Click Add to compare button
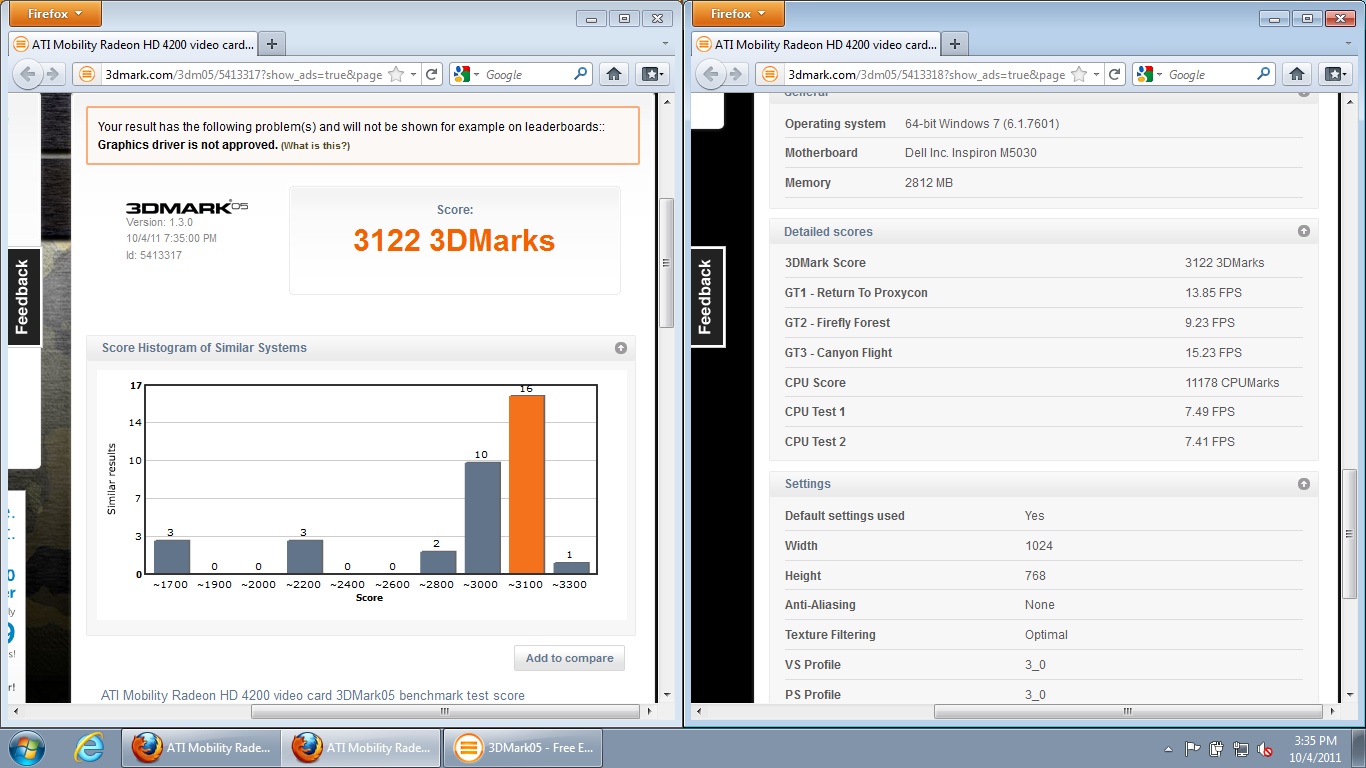 tap(569, 658)
